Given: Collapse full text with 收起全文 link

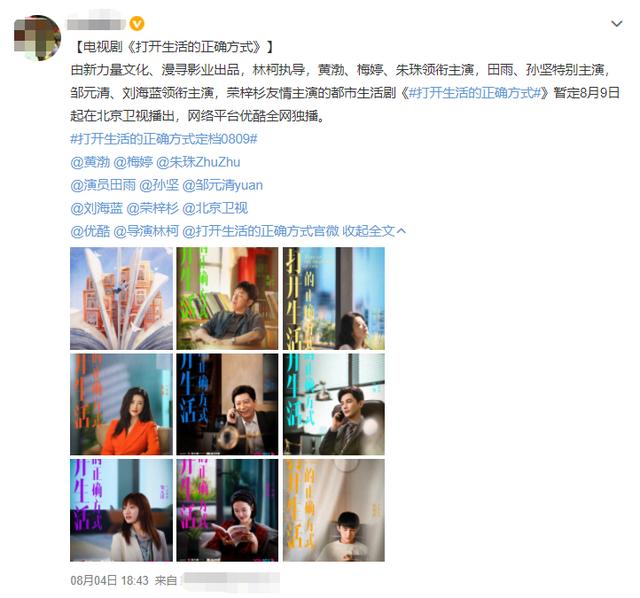Looking at the screenshot, I should 374,231.
